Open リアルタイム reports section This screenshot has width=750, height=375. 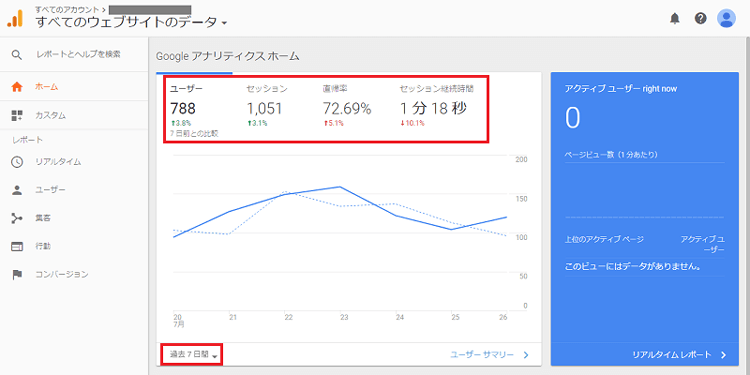pos(74,162)
